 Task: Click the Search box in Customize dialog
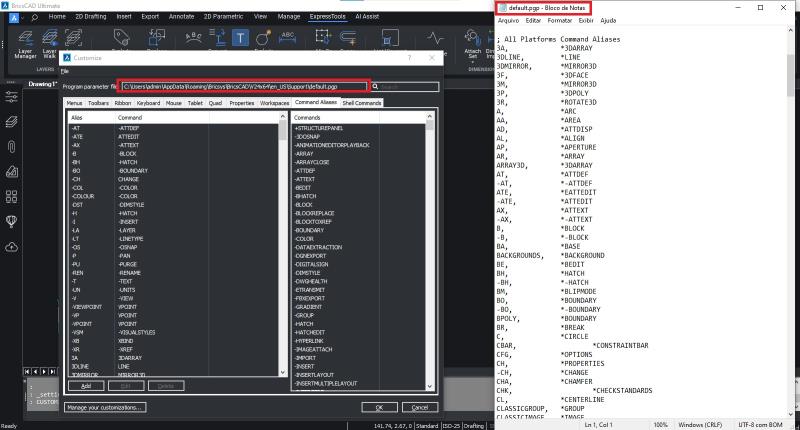(405, 87)
